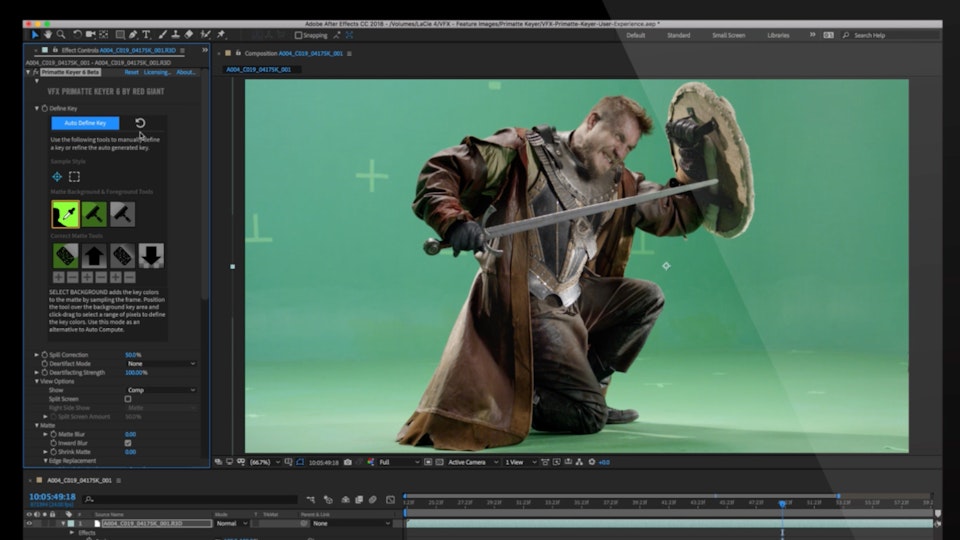Choose the rectangle sample style icon
960x540 pixels.
click(74, 176)
